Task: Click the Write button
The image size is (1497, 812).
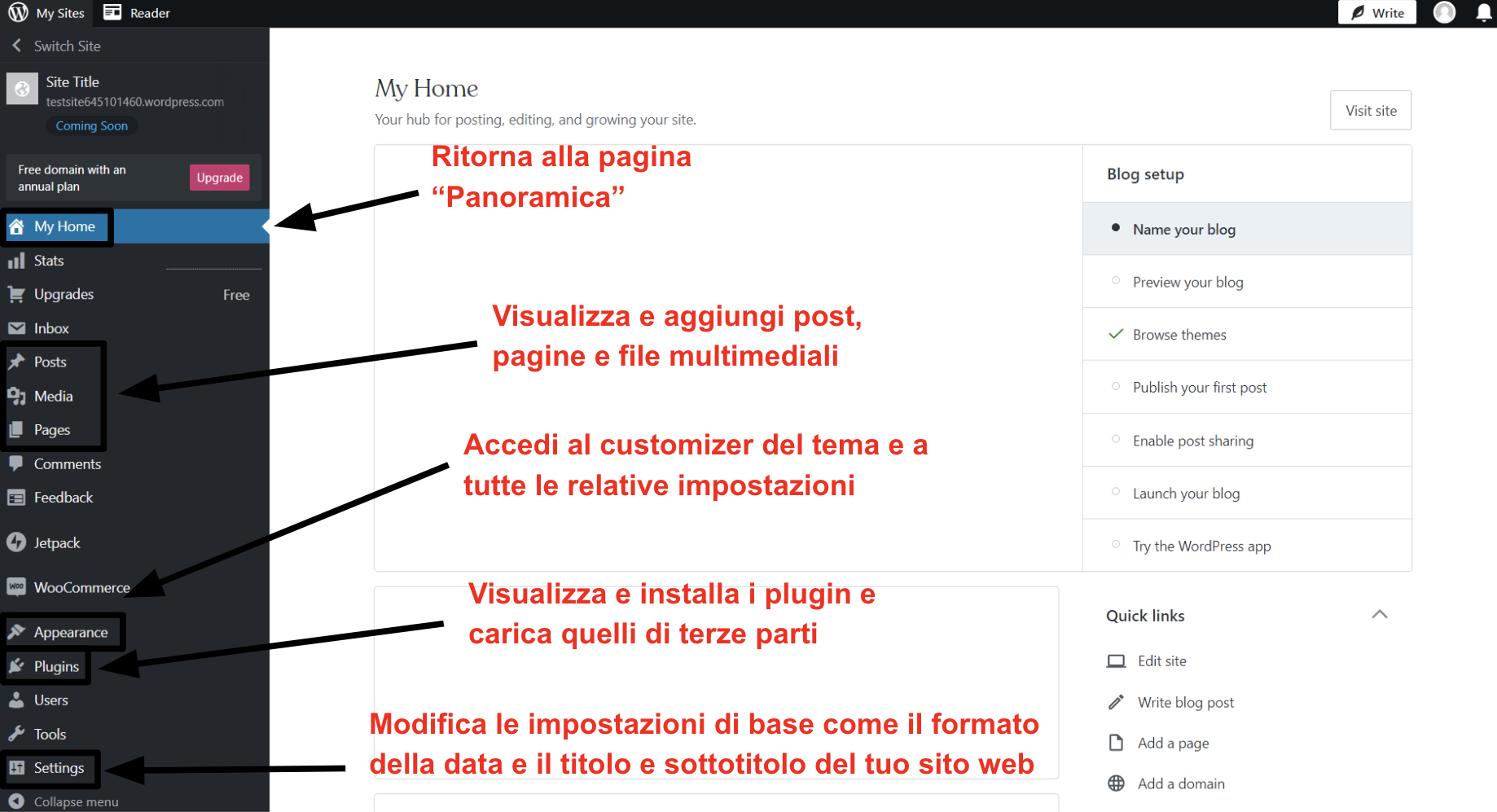Action: [1377, 13]
